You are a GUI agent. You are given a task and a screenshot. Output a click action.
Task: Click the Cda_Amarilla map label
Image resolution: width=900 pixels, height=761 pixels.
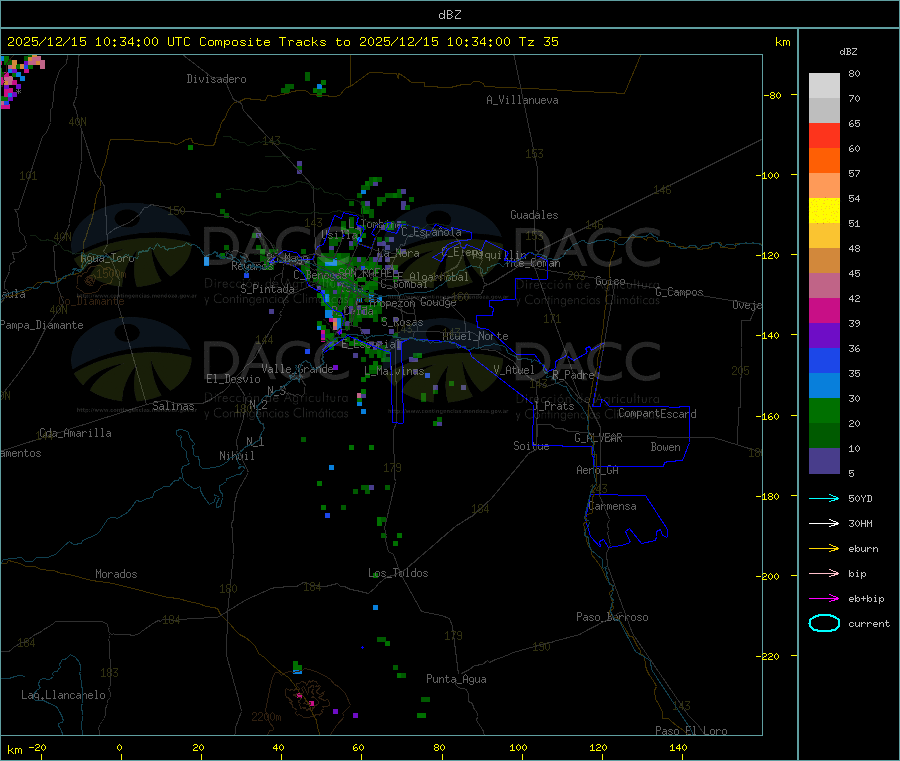click(x=75, y=433)
